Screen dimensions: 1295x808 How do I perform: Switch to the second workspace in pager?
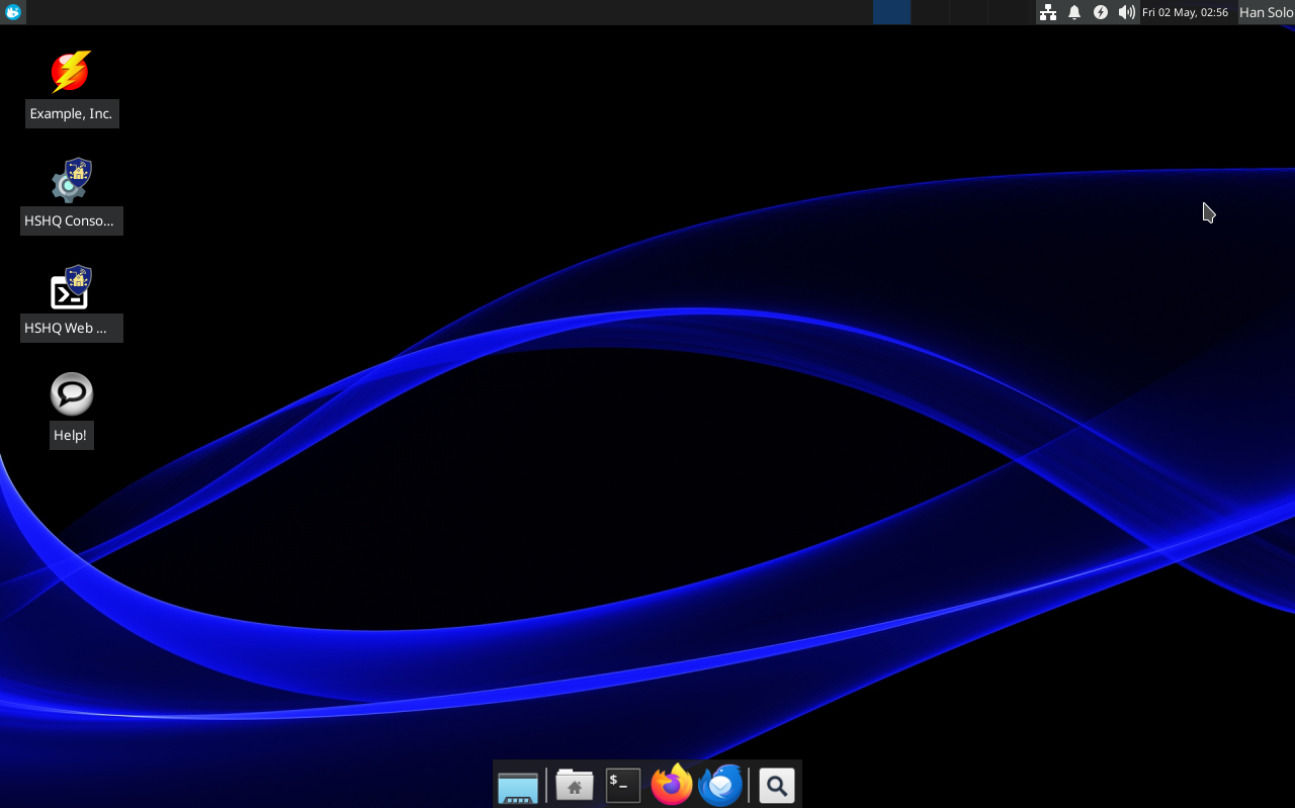tap(929, 12)
